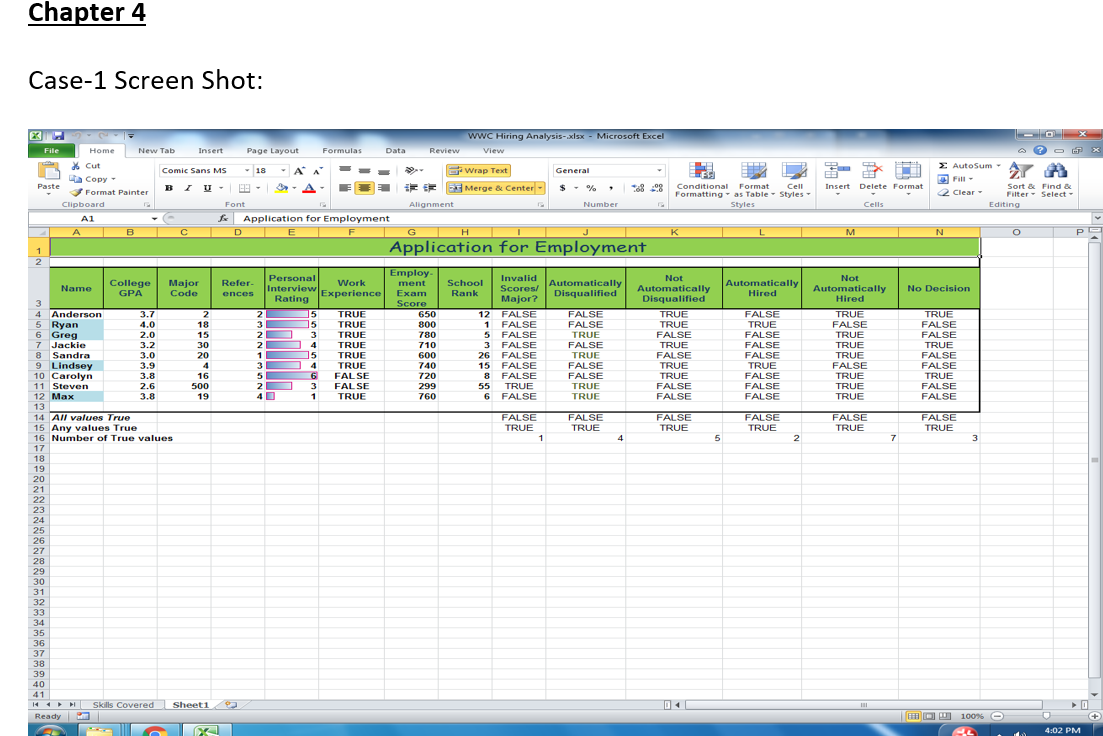Open Conditional Formatting in the Styles group
This screenshot has height=736, width=1103.
coord(701,170)
